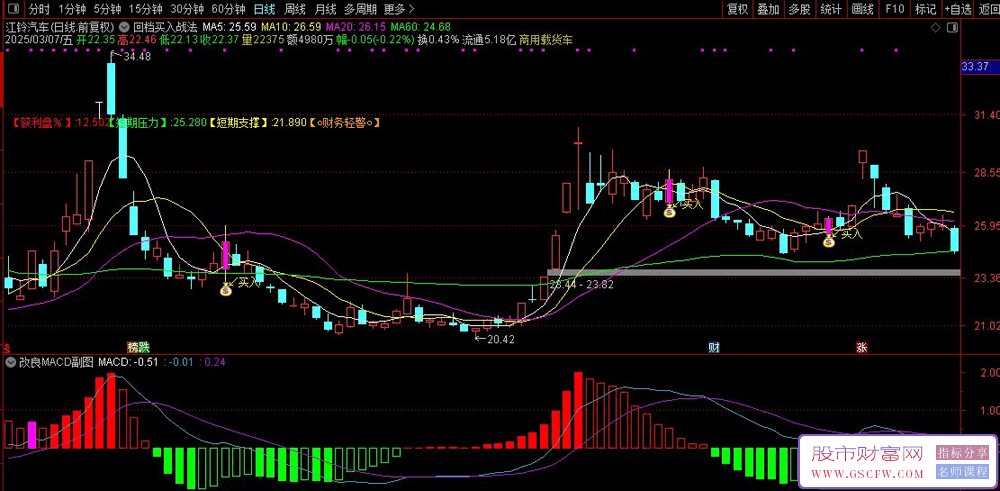The height and width of the screenshot is (491, 1000).
Task: Toggle the right side panel icon
Action: pos(952,27)
